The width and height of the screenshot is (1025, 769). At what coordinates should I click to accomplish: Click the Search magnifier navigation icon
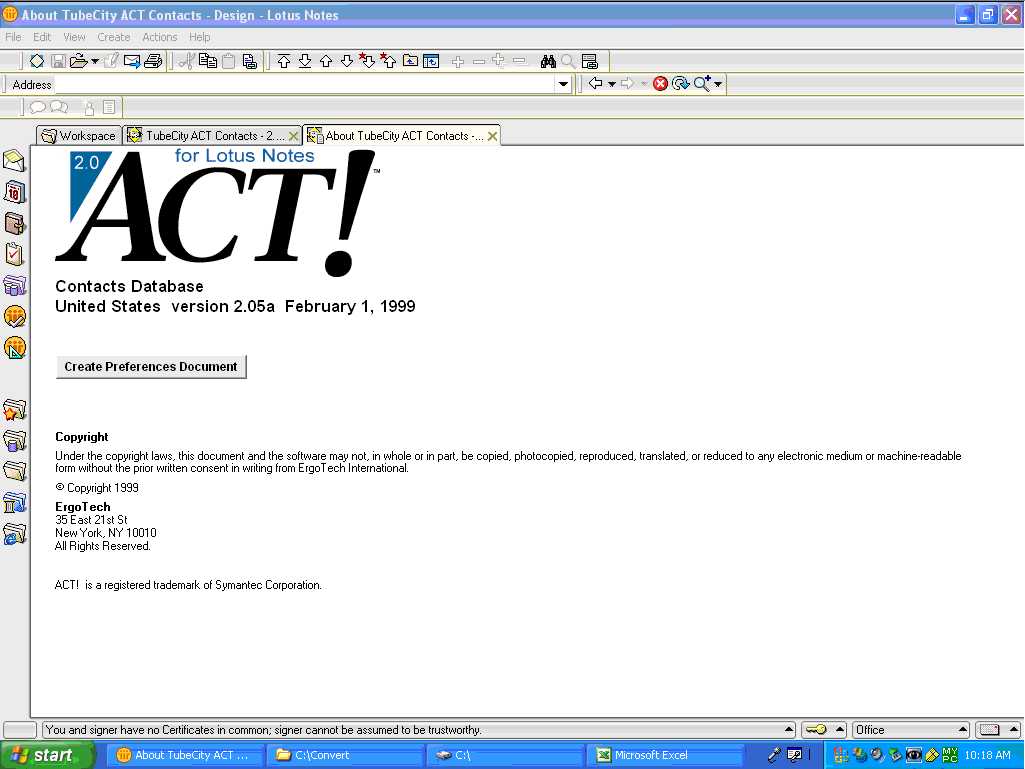tap(702, 83)
